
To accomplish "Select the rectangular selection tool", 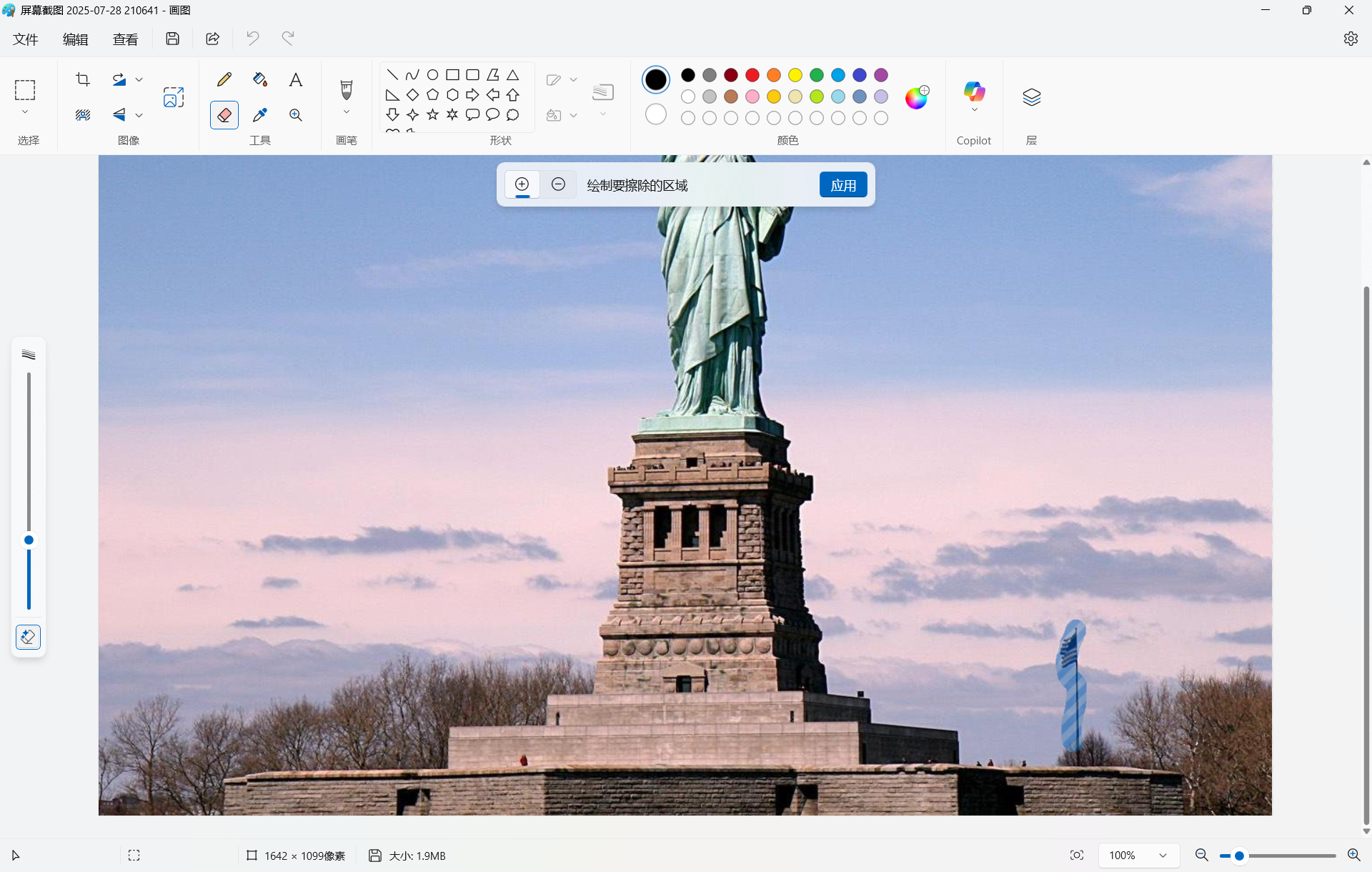I will (25, 90).
